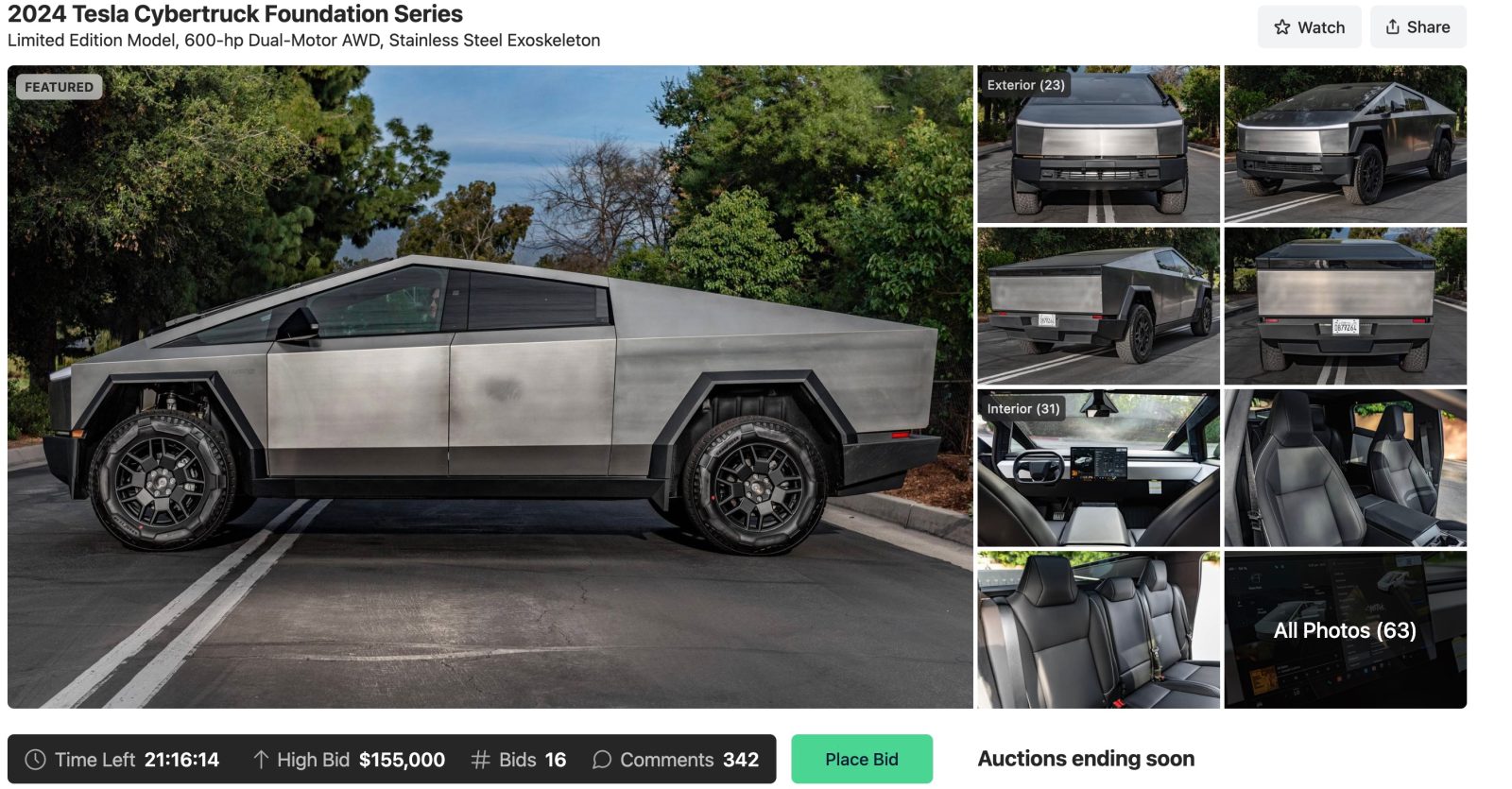Click the share arrow icon
This screenshot has height=789, width=1512.
pyautogui.click(x=1392, y=26)
